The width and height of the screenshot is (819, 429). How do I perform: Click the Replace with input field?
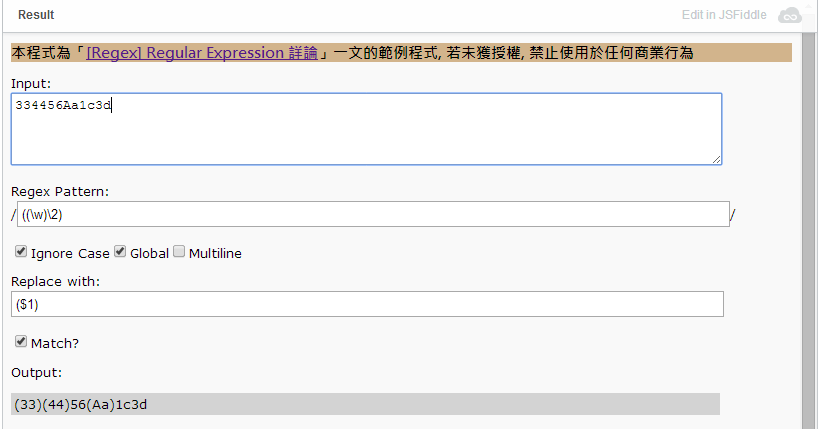click(367, 304)
